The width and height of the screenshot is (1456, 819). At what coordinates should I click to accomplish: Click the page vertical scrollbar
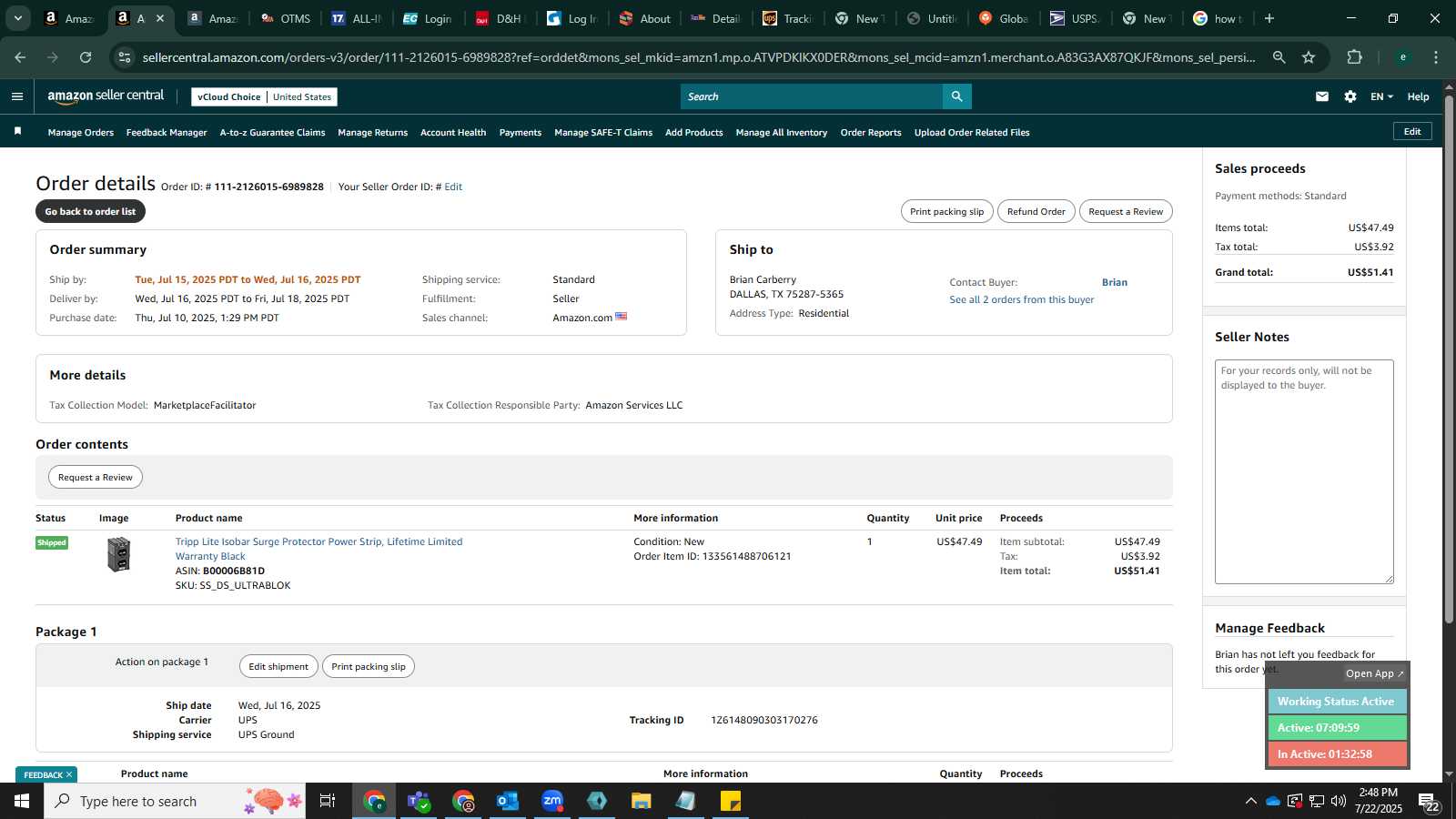tap(1449, 359)
